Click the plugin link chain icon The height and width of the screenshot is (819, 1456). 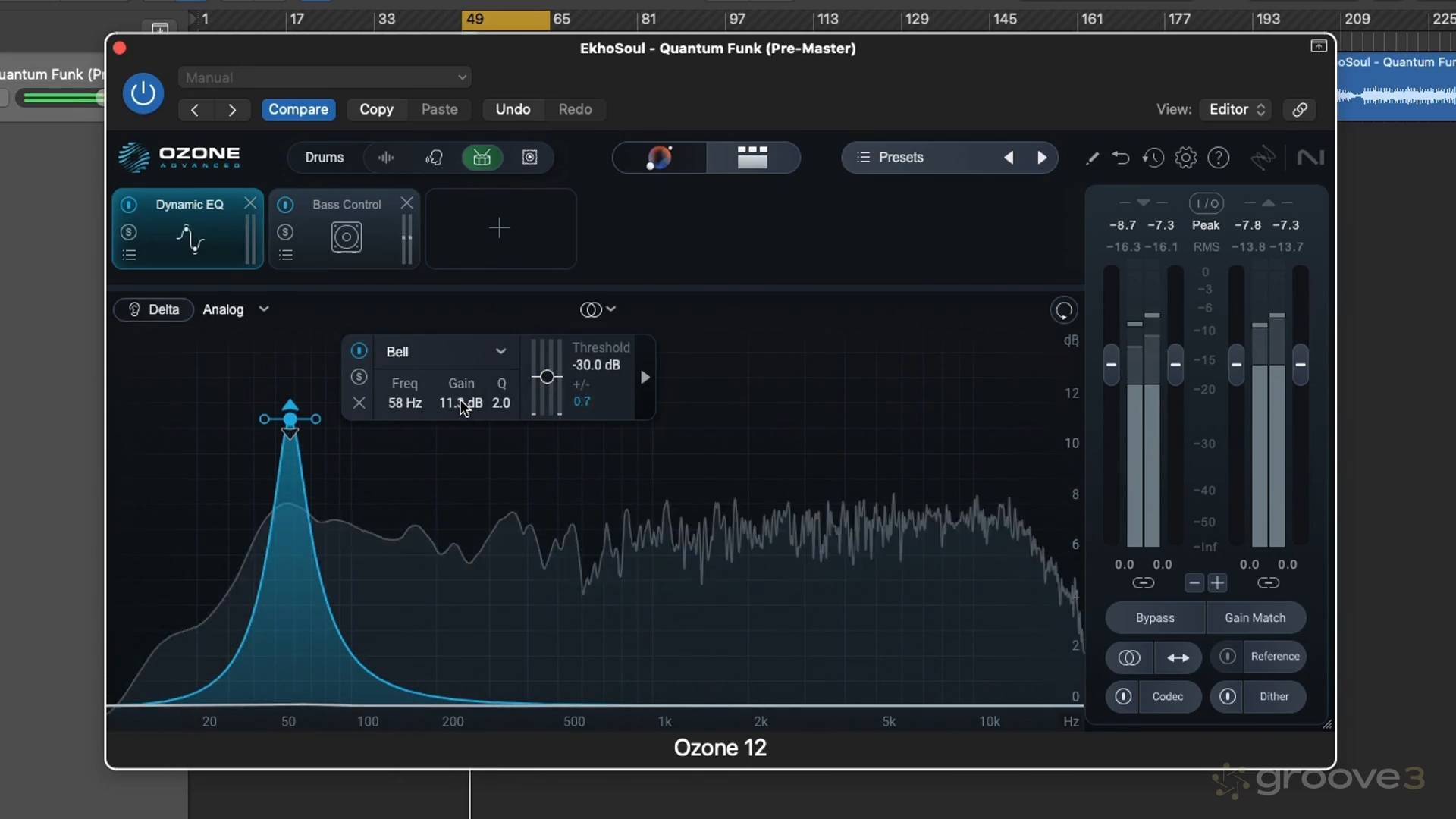coord(1300,109)
